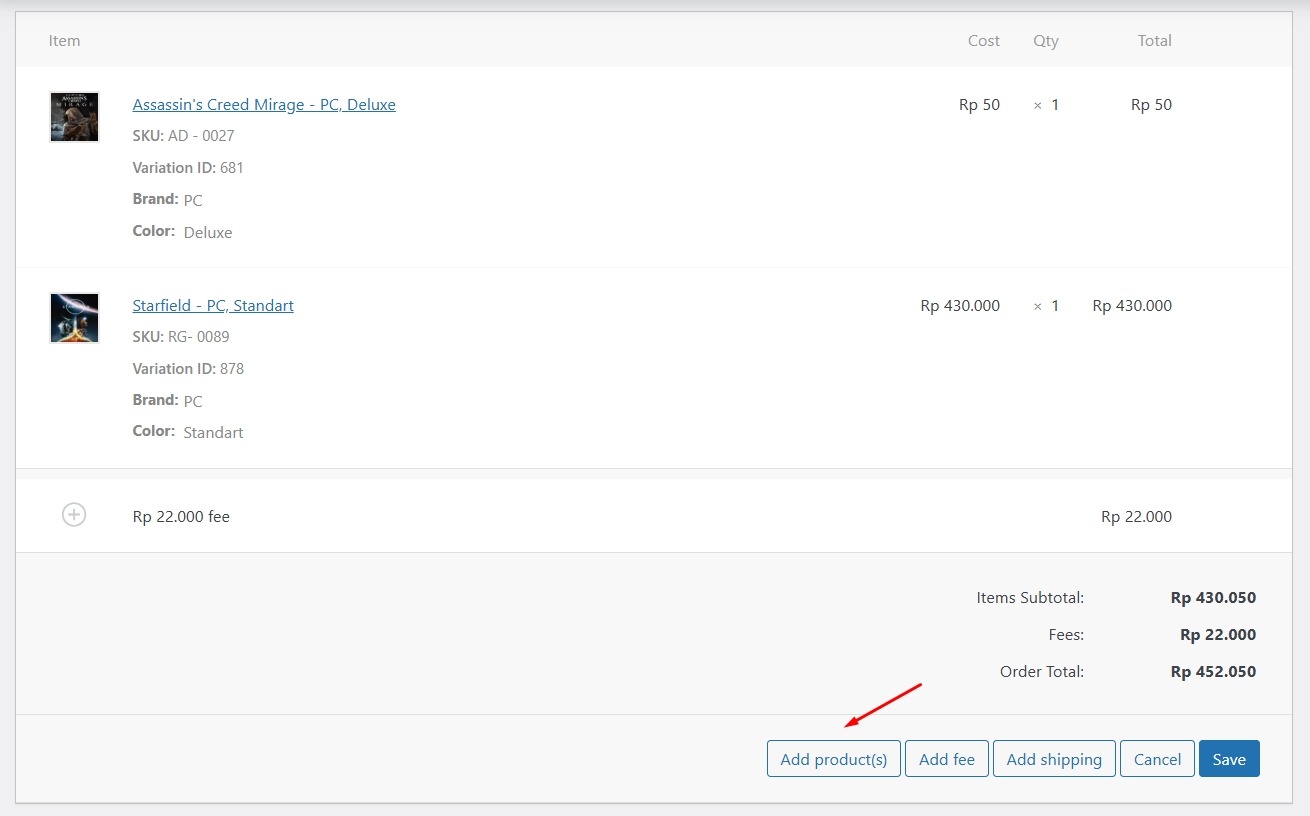
Task: Click Order Total value Rp 452.050
Action: pyautogui.click(x=1213, y=672)
